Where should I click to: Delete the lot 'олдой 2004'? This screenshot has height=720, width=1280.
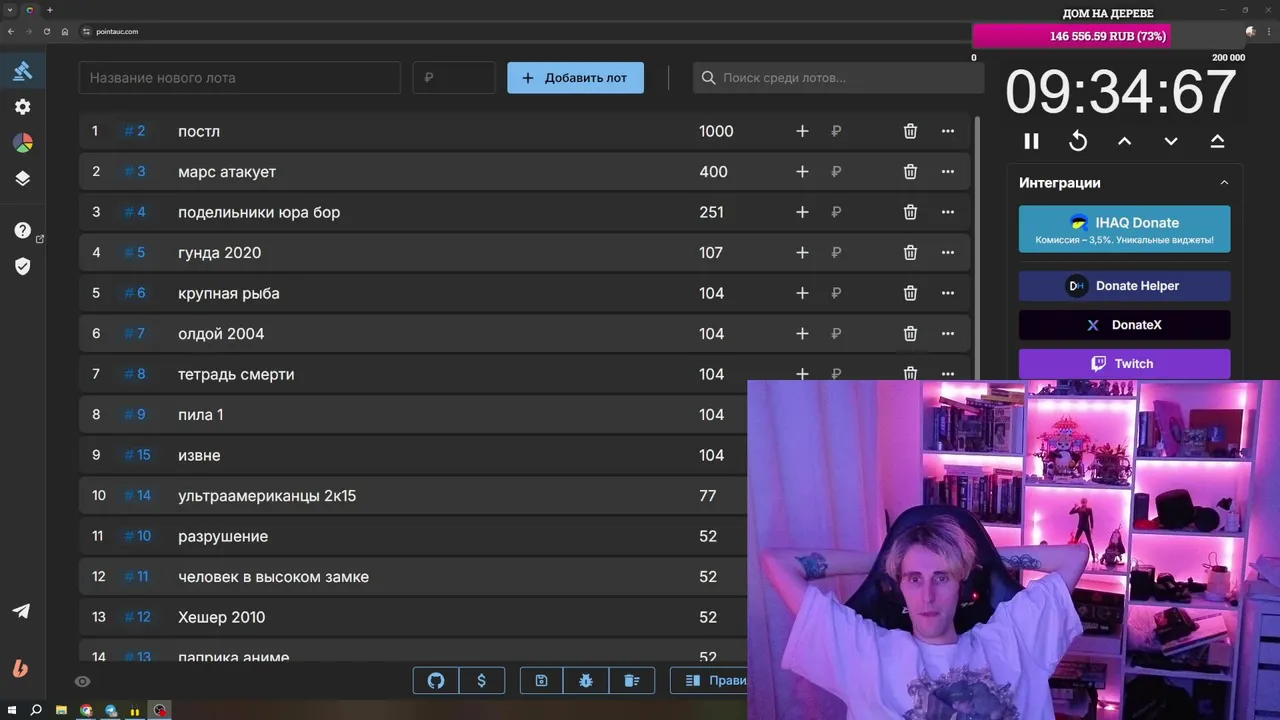click(910, 334)
